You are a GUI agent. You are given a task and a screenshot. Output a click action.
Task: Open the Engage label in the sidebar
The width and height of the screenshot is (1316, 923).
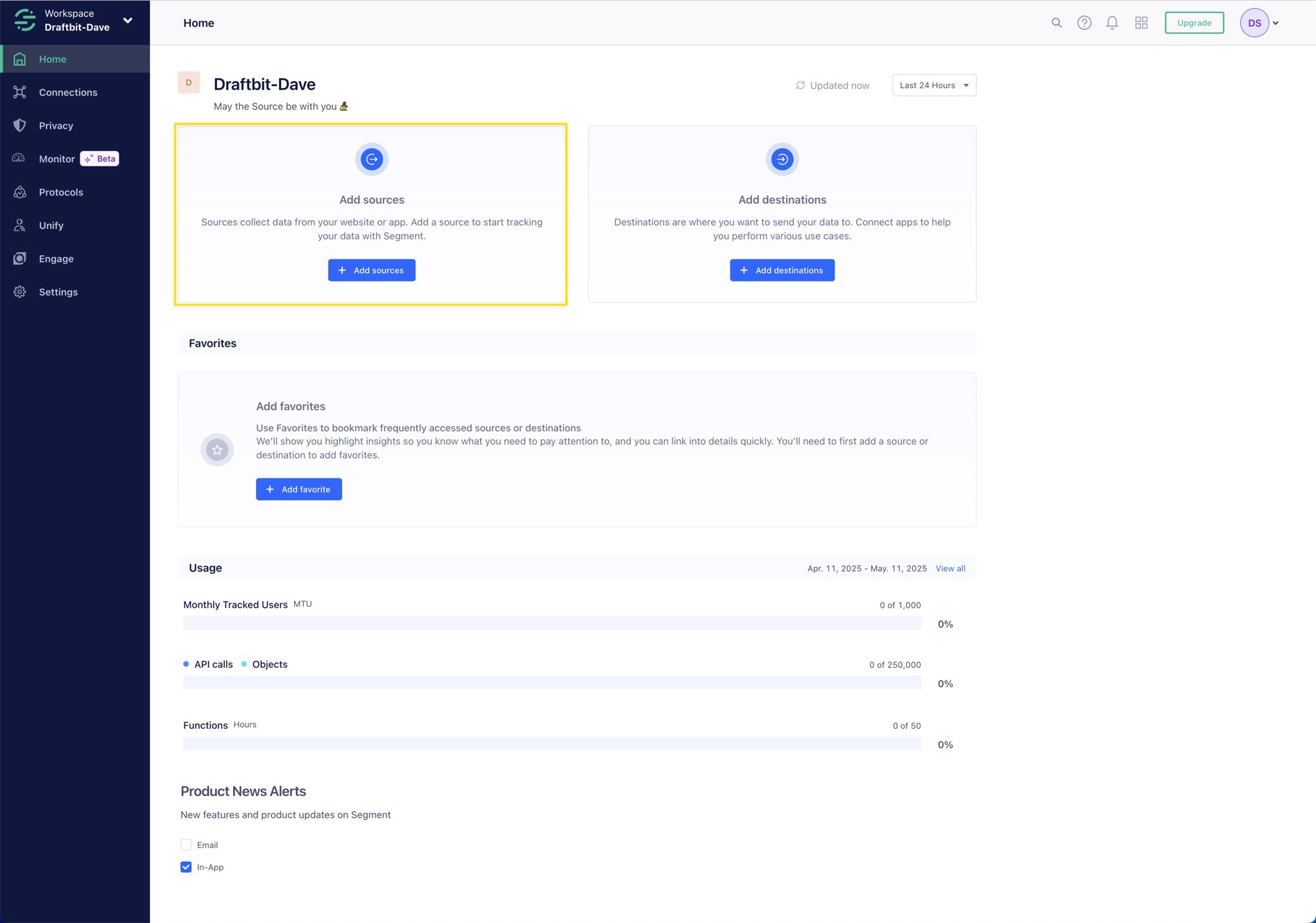tap(56, 259)
